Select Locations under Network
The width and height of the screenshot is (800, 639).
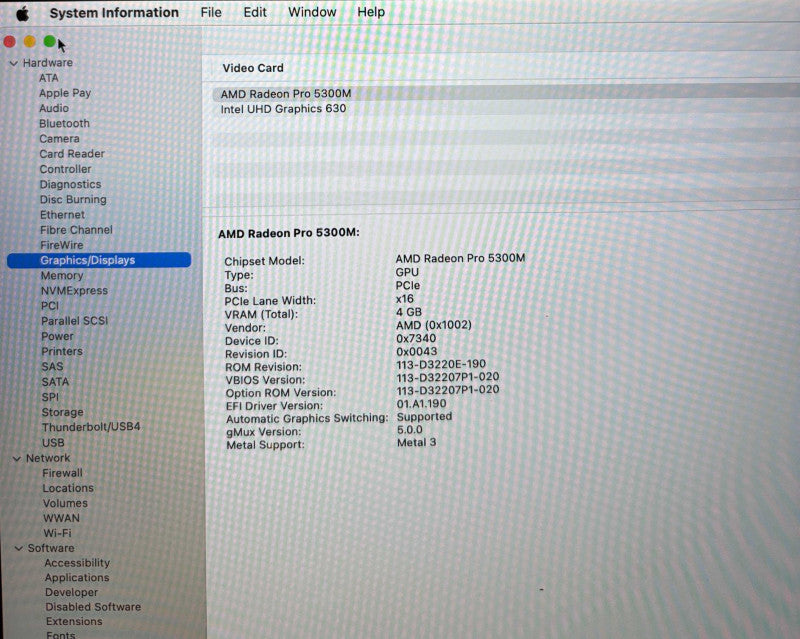point(68,488)
